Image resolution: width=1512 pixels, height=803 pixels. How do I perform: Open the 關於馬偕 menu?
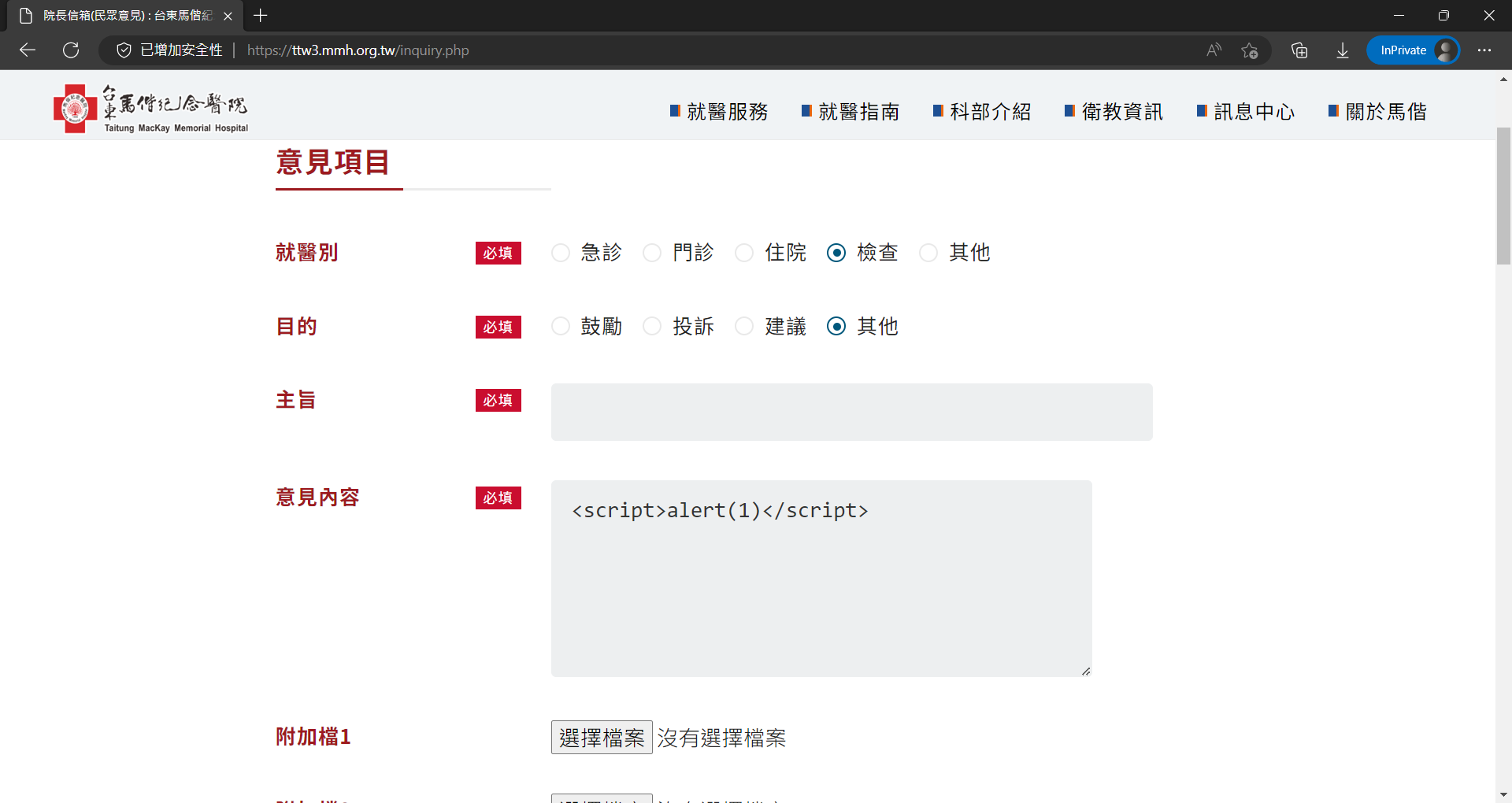click(1377, 112)
